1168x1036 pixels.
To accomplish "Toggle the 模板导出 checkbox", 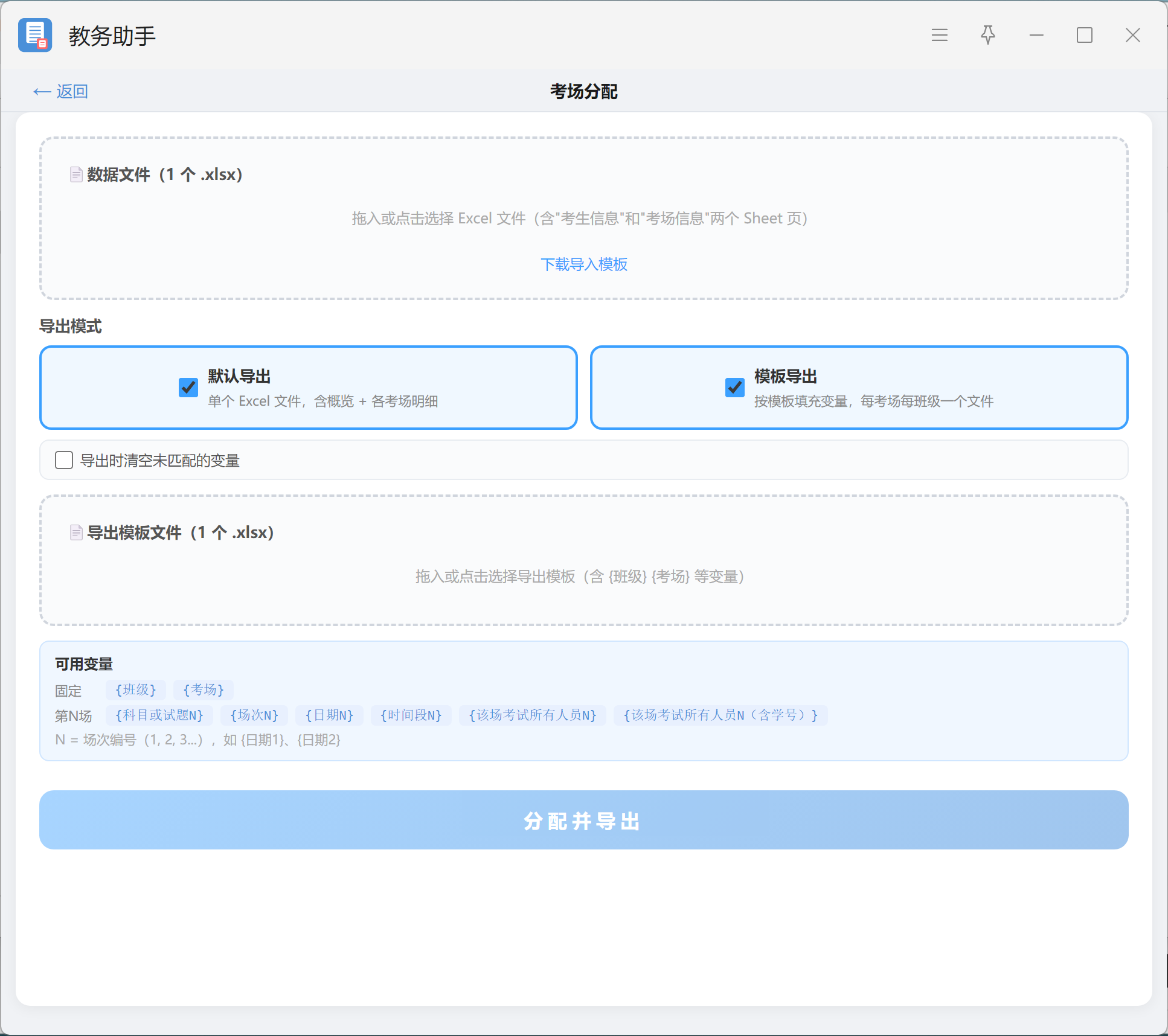I will pyautogui.click(x=735, y=387).
